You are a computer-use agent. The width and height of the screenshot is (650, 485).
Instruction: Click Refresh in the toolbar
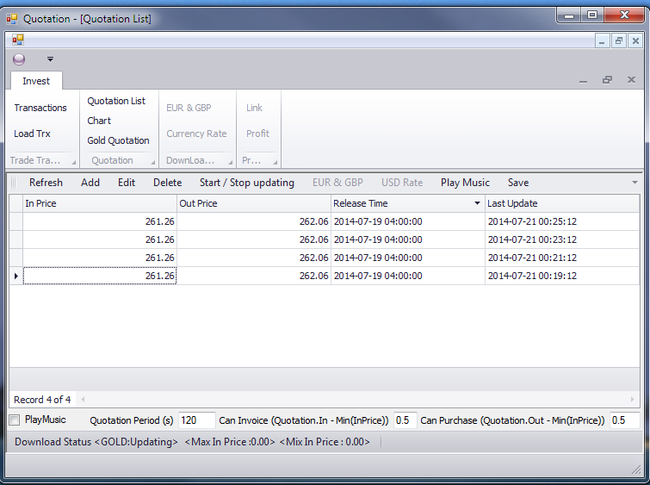pos(46,182)
